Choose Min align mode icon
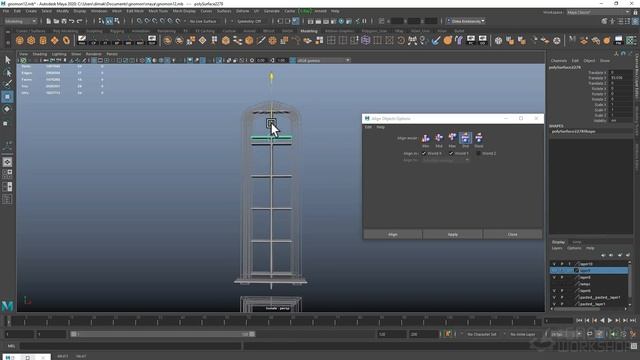640x360 pixels. pyautogui.click(x=426, y=138)
